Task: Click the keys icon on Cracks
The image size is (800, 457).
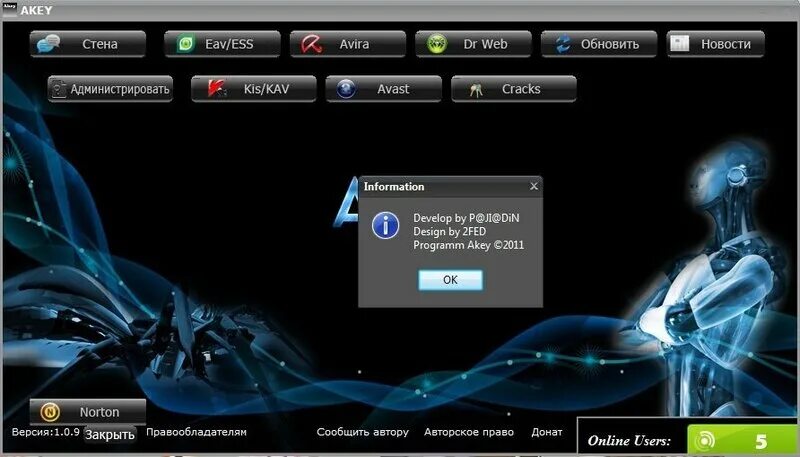Action: (x=476, y=90)
